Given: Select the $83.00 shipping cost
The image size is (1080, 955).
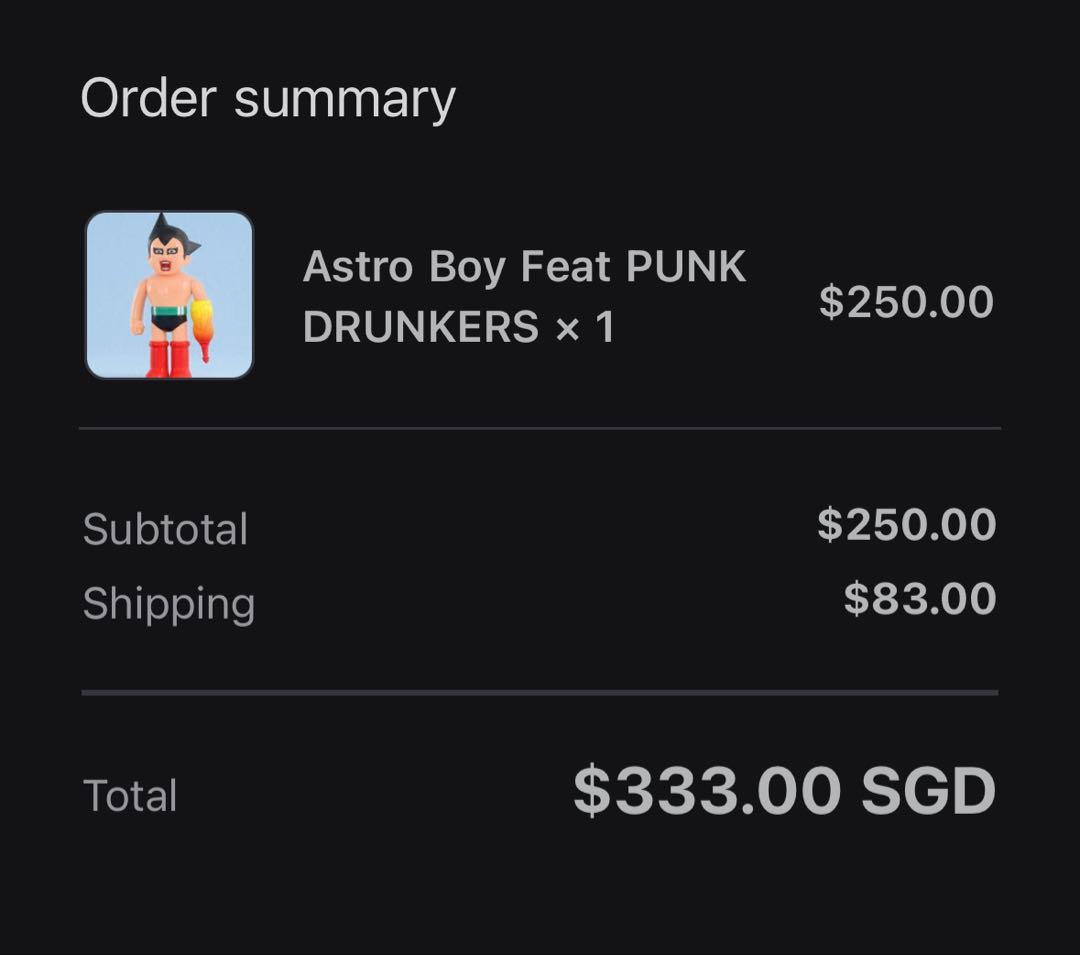Looking at the screenshot, I should [x=919, y=599].
